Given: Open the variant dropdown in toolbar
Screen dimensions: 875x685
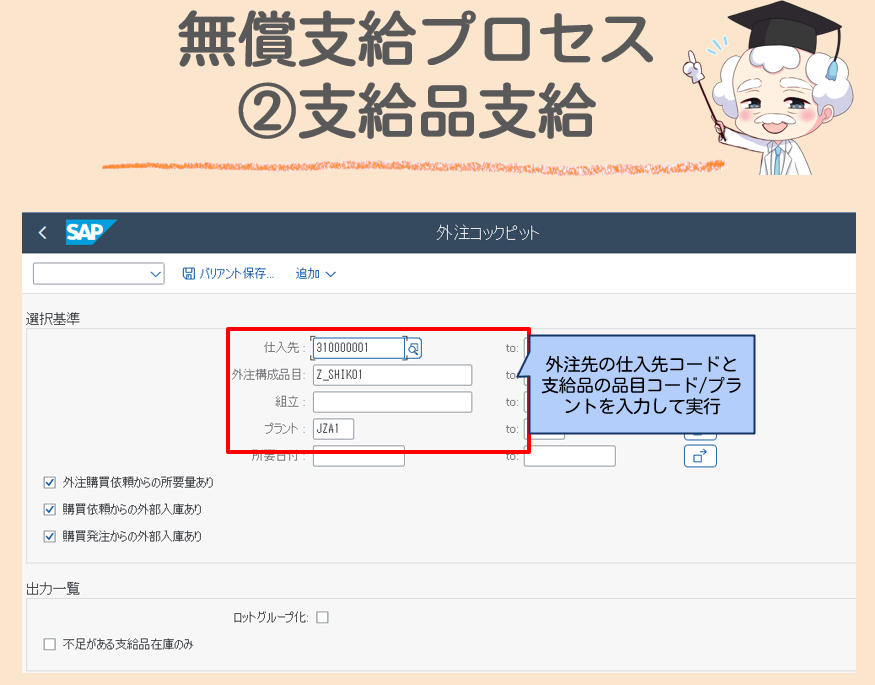Looking at the screenshot, I should 98,274.
